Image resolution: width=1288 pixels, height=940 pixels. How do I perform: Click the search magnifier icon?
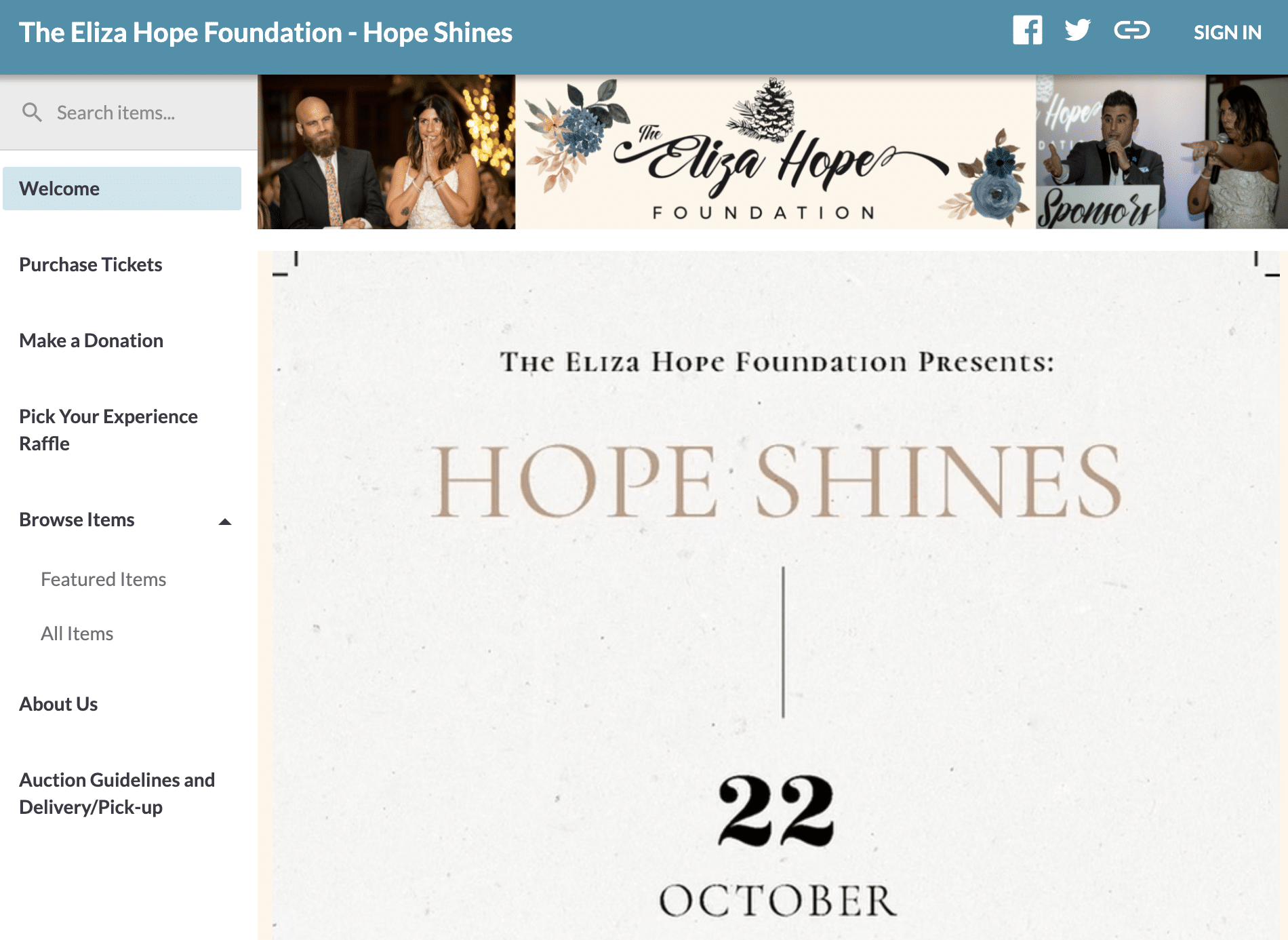pos(32,113)
